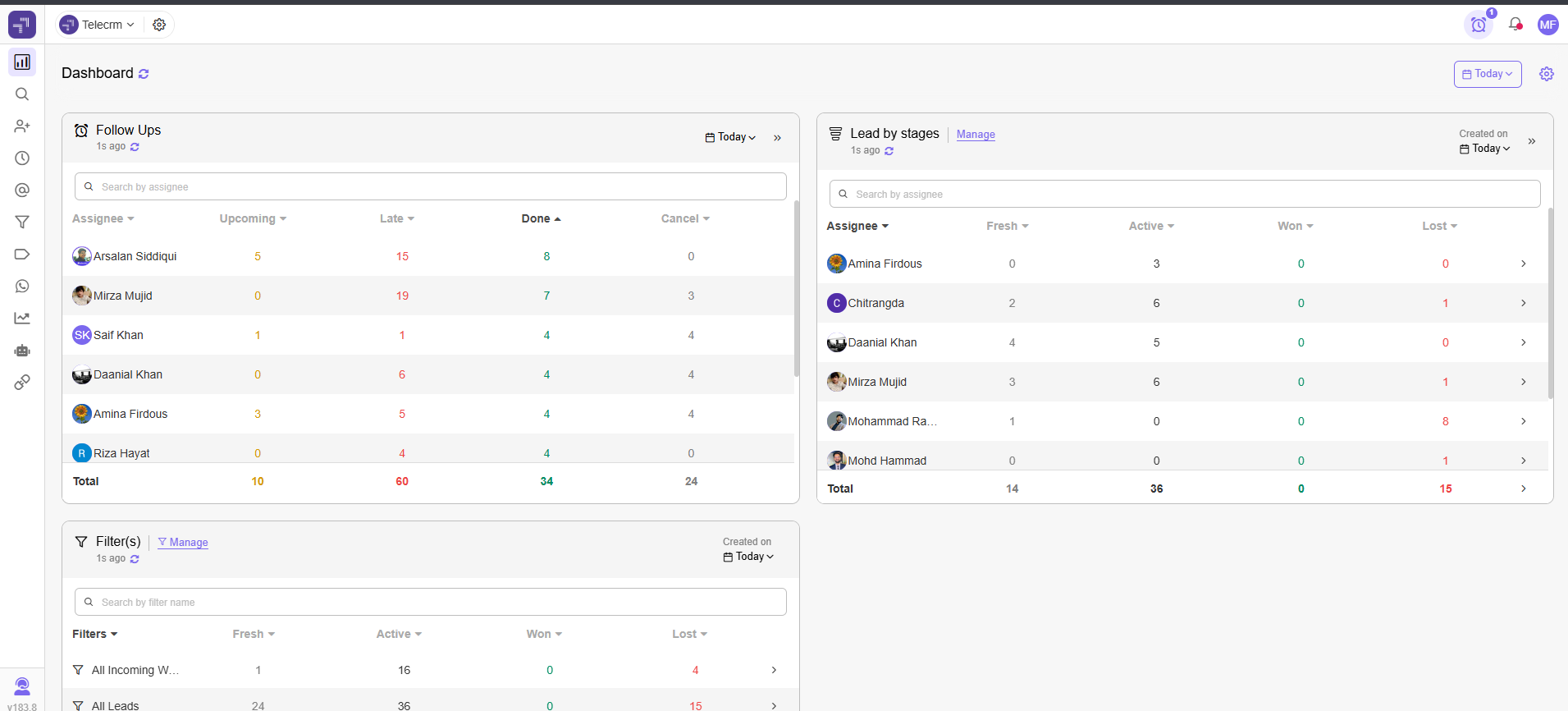Sort Lead by stages by Fresh column
Image resolution: width=1568 pixels, height=711 pixels.
point(1007,226)
